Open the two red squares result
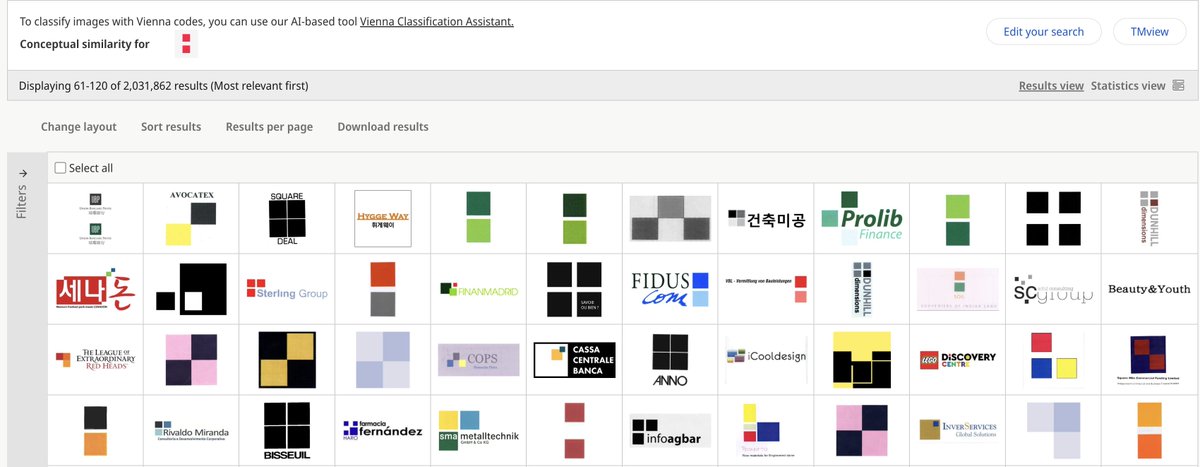The height and width of the screenshot is (467, 1200). pyautogui.click(x=575, y=430)
